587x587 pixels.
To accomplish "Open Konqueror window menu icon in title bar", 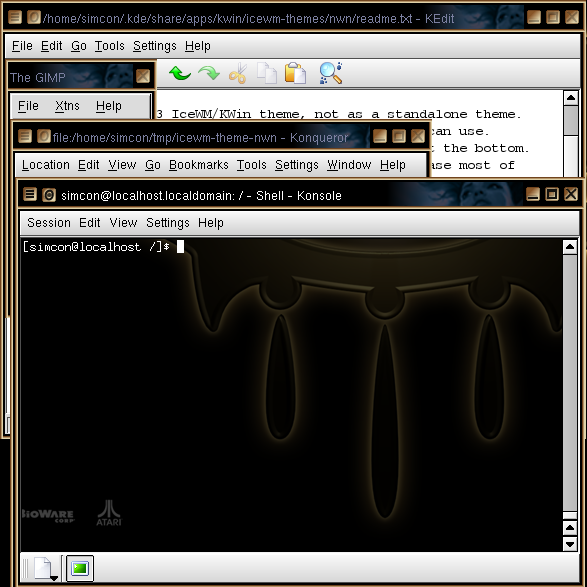I will coord(25,136).
